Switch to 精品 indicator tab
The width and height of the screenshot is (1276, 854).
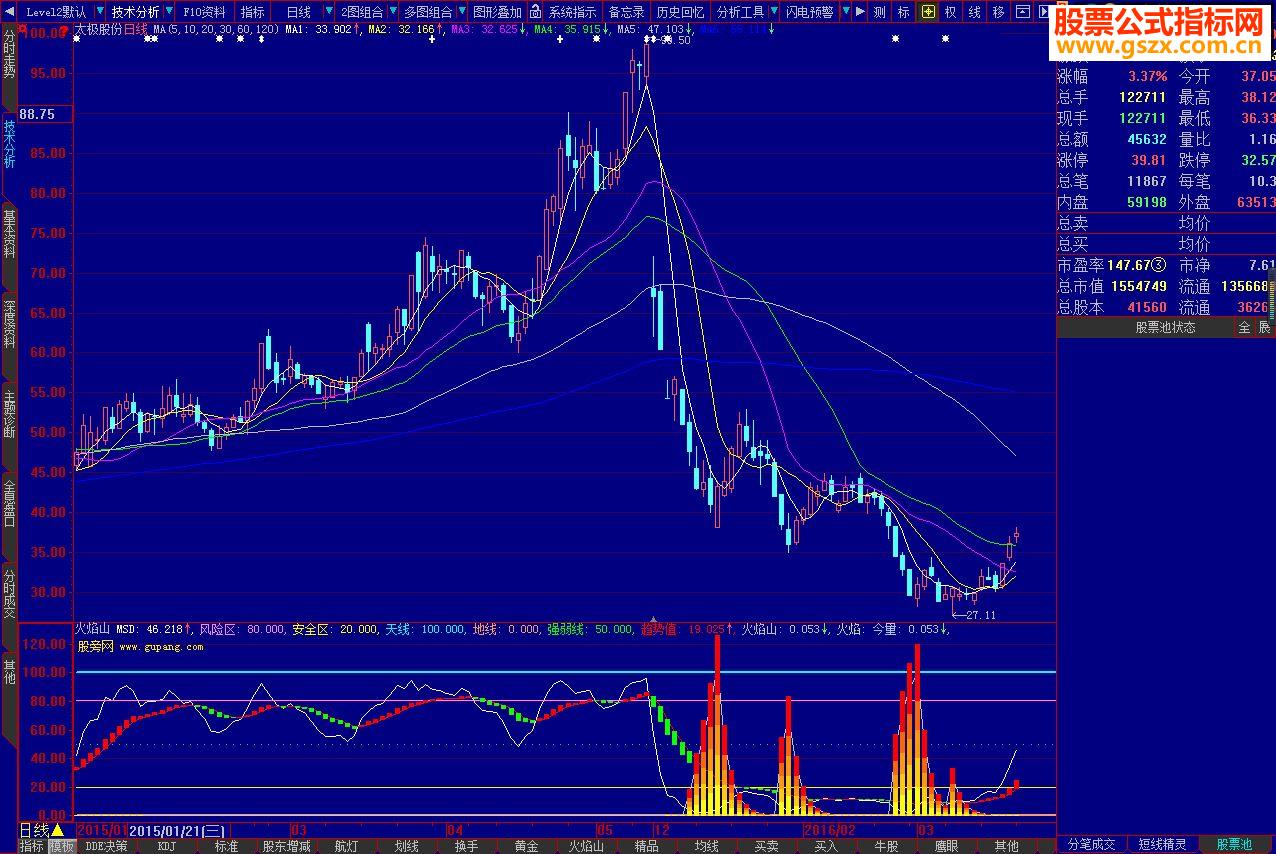[x=646, y=846]
